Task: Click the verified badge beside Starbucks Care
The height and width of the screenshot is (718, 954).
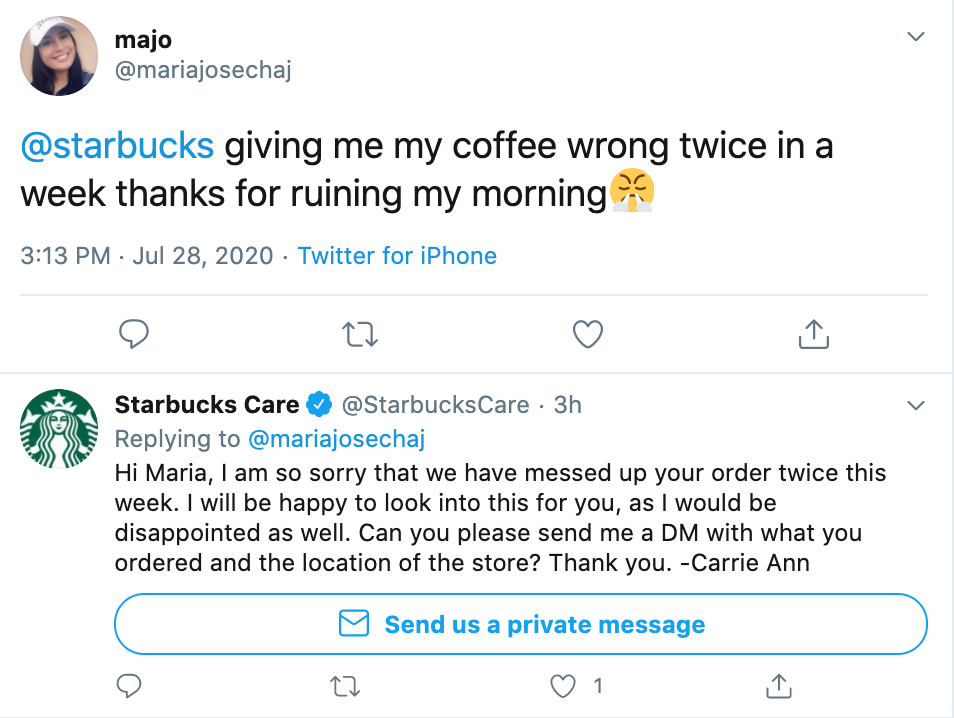Action: (x=319, y=405)
